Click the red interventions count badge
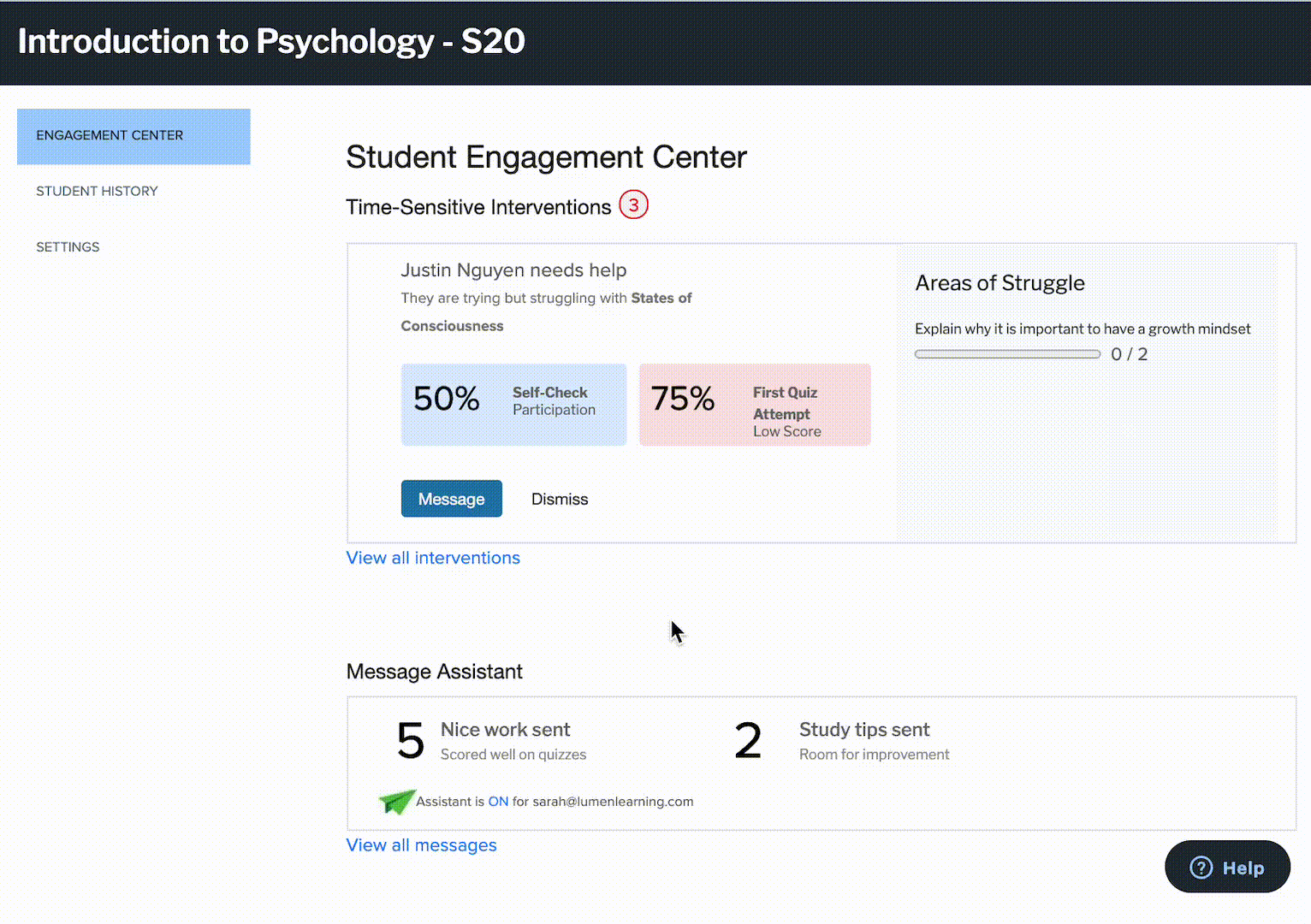Image resolution: width=1311 pixels, height=924 pixels. tap(633, 205)
